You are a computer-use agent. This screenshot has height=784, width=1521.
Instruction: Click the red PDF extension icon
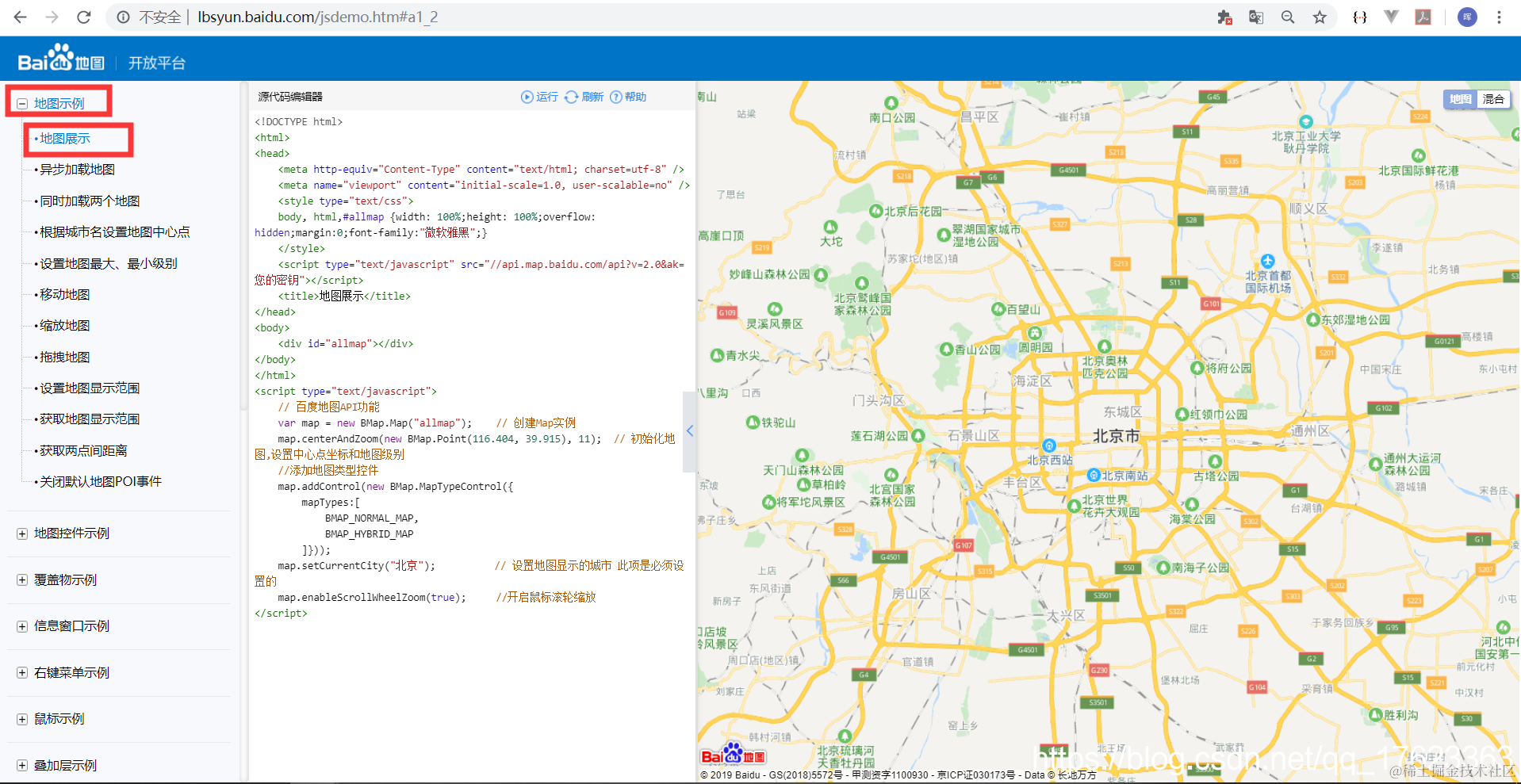click(1423, 17)
